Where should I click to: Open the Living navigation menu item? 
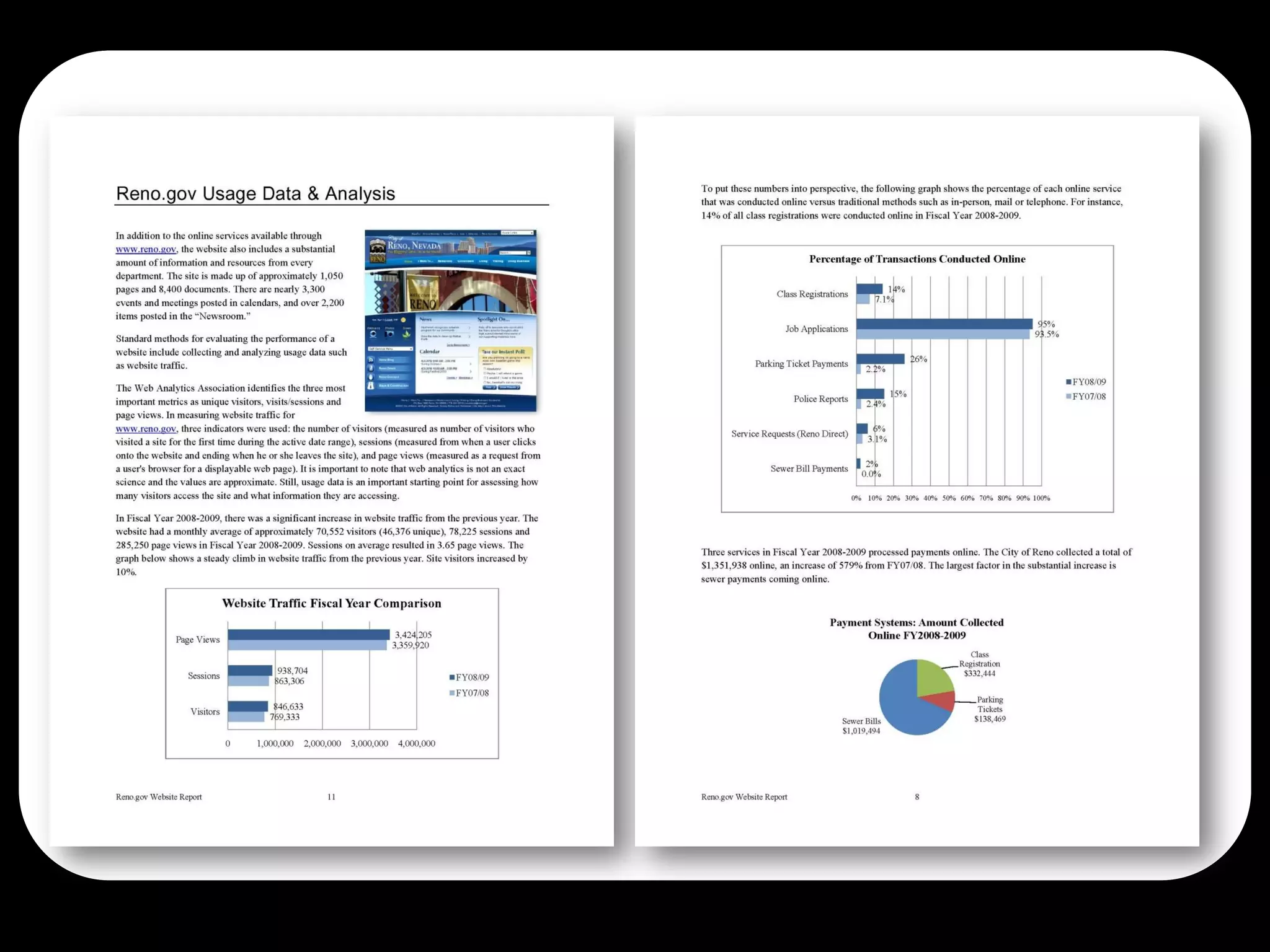pos(483,261)
